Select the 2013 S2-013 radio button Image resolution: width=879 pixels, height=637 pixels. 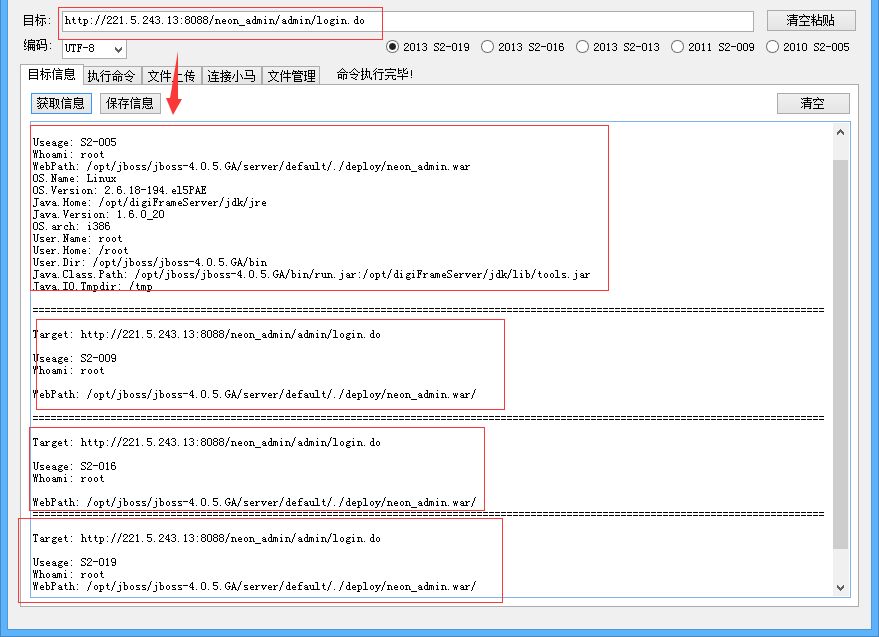coord(618,47)
